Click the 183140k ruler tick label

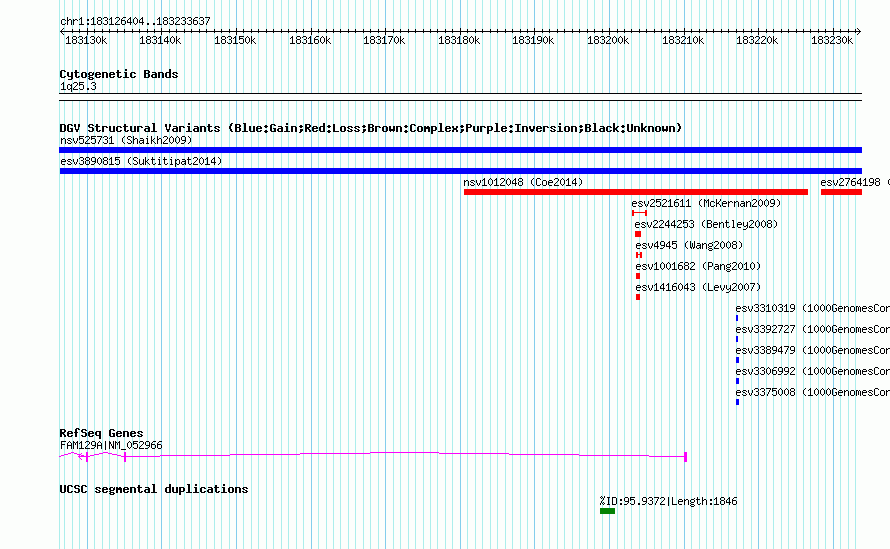pyautogui.click(x=160, y=40)
